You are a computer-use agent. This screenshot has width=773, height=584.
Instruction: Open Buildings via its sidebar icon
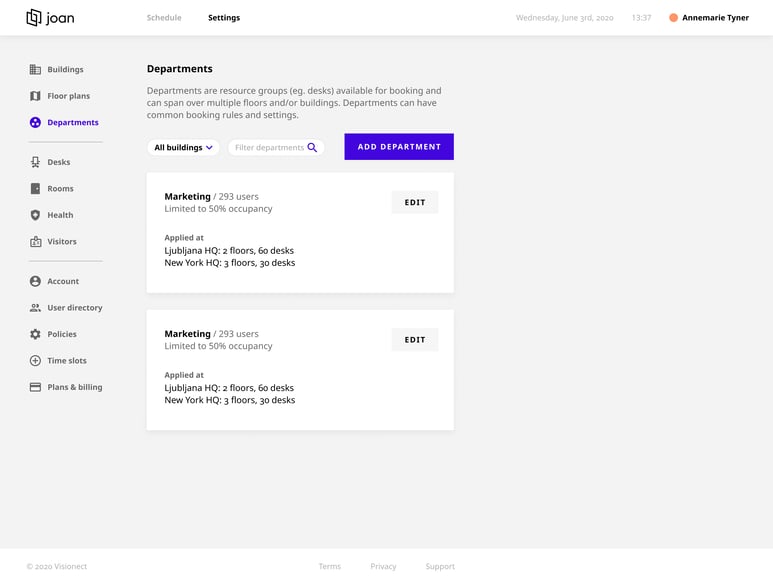[x=35, y=69]
